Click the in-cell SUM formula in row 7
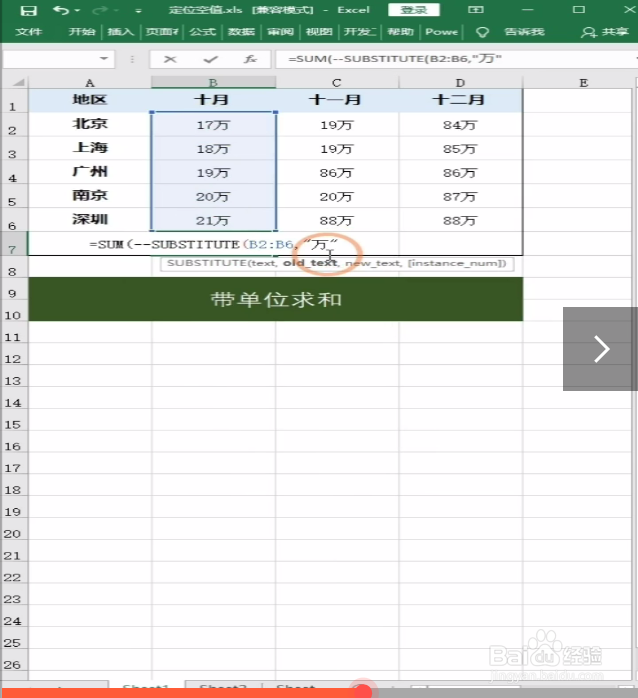 (214, 244)
